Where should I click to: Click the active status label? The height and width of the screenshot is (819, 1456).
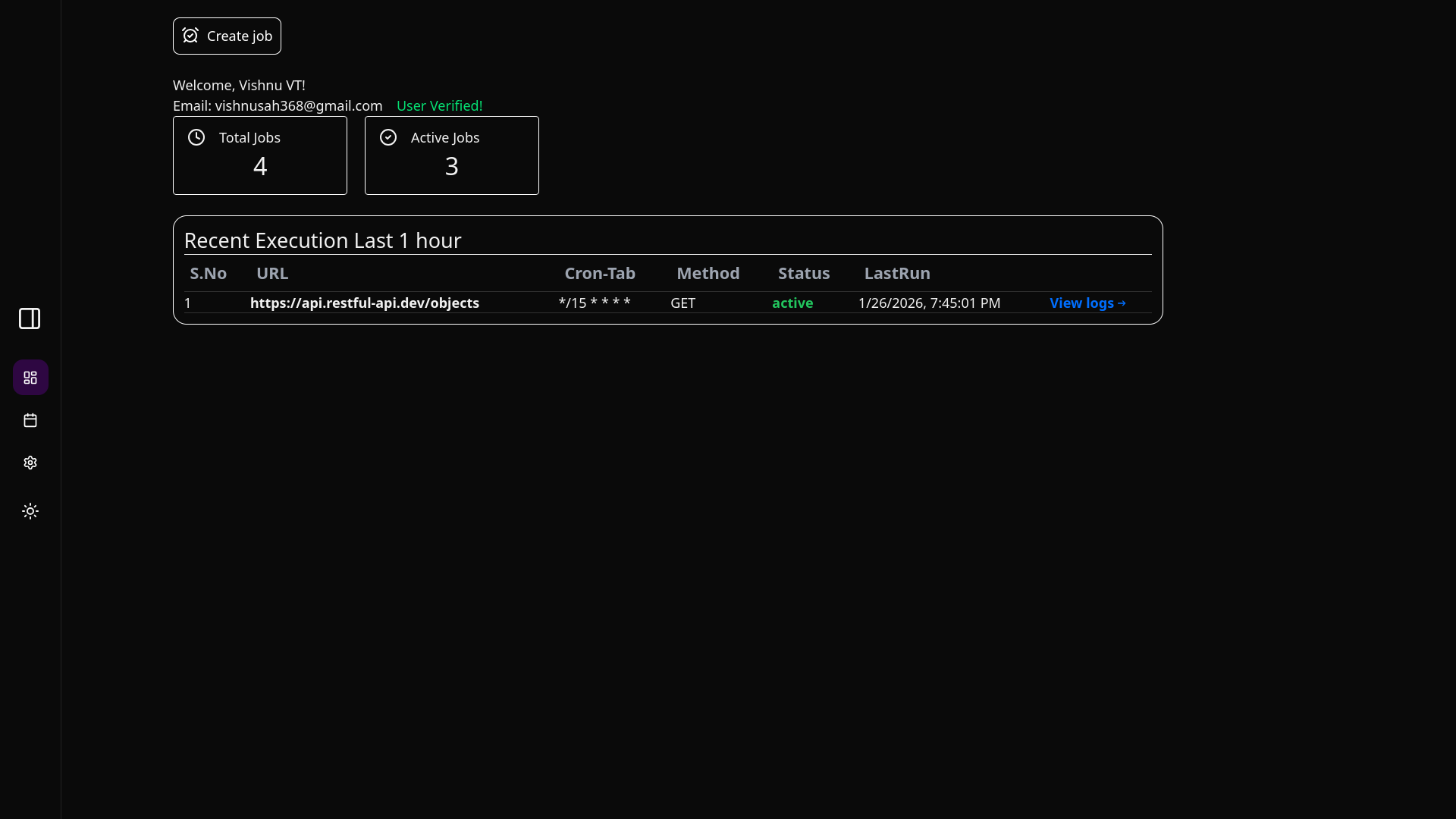(x=792, y=303)
